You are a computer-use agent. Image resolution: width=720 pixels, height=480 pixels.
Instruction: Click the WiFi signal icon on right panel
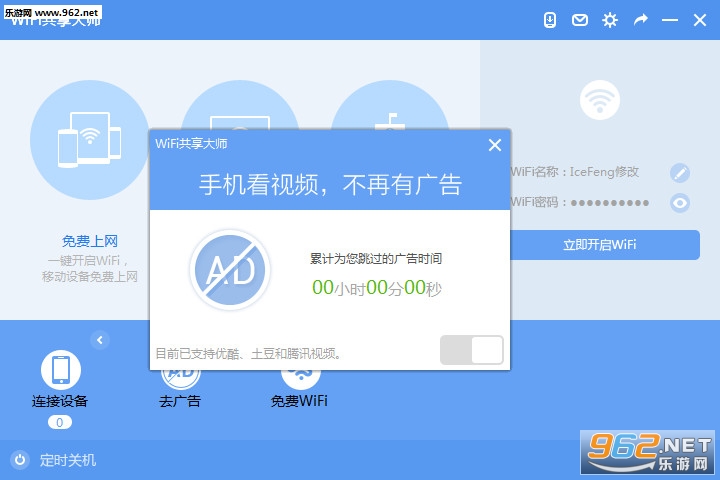(600, 100)
